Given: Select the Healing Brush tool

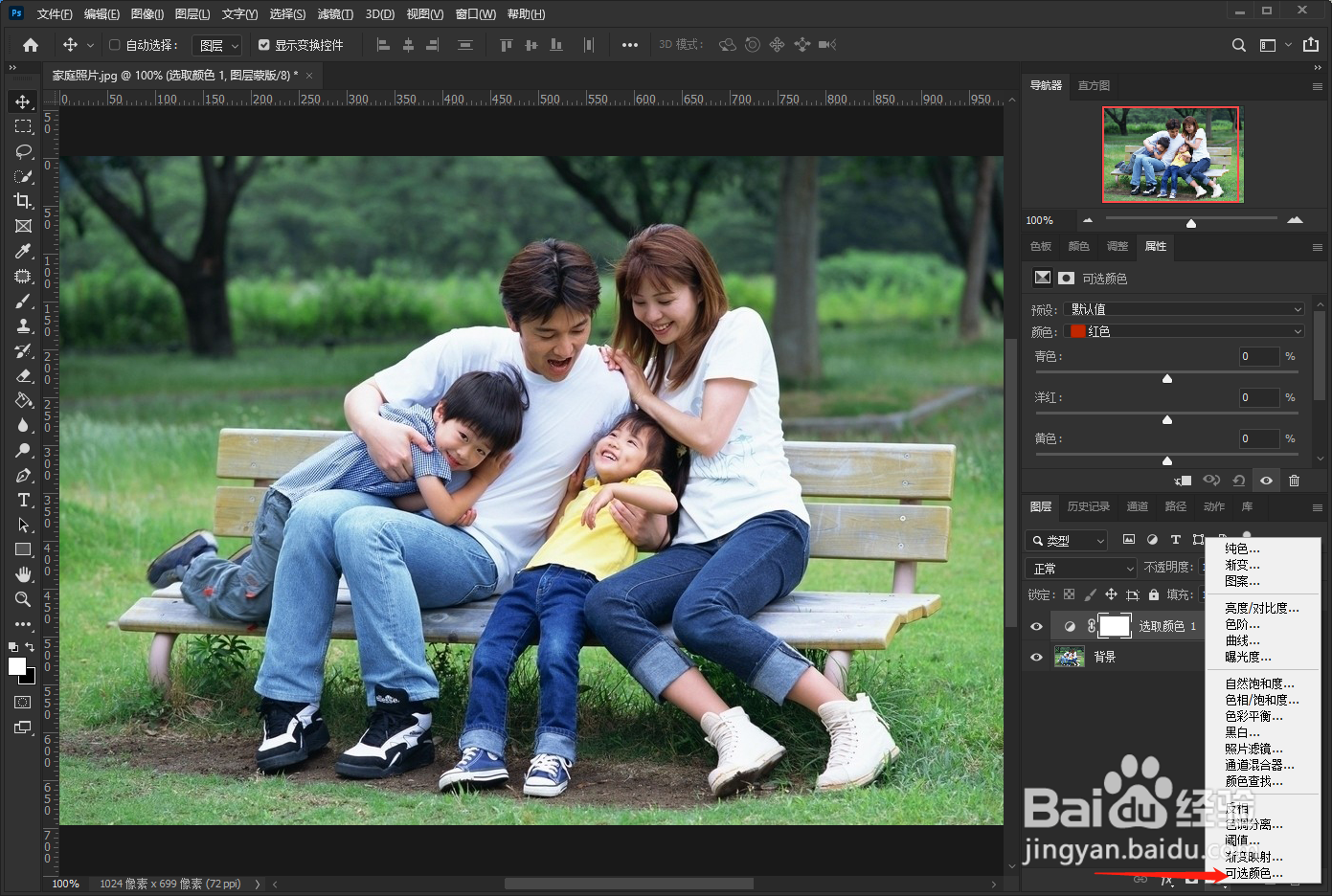Looking at the screenshot, I should (x=23, y=276).
